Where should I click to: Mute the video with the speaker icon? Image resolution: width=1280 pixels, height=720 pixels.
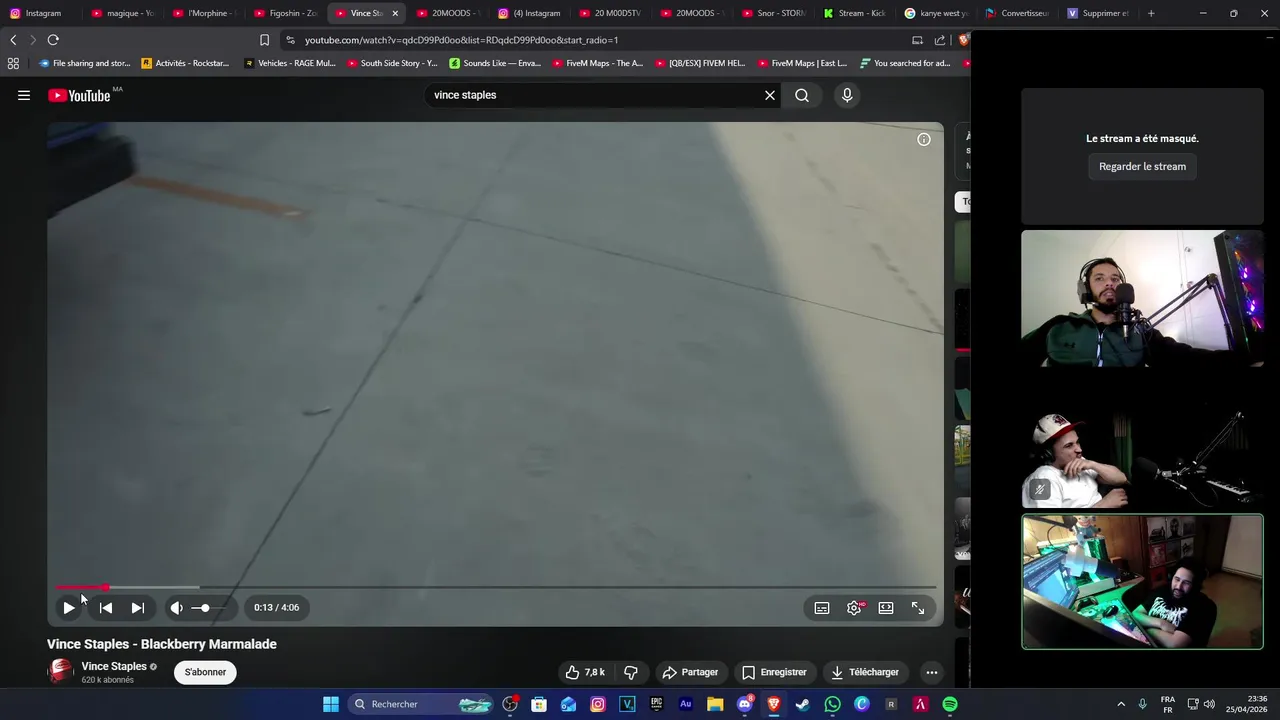177,607
